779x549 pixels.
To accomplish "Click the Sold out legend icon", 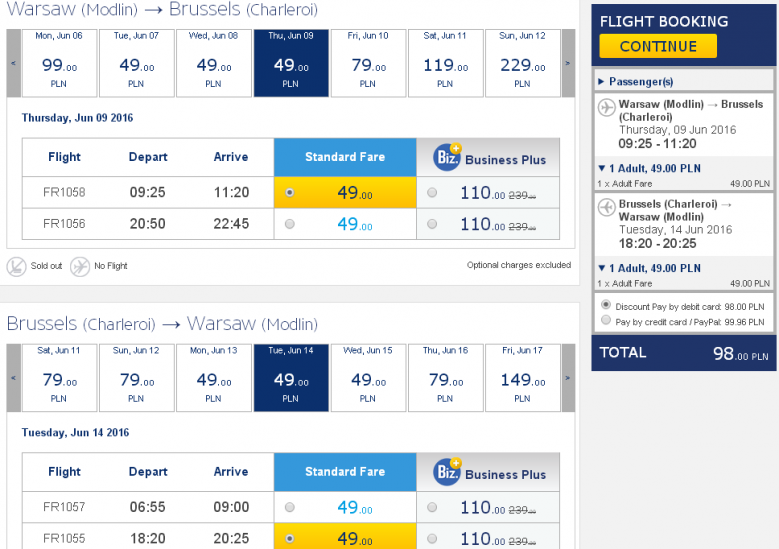I will tap(16, 267).
